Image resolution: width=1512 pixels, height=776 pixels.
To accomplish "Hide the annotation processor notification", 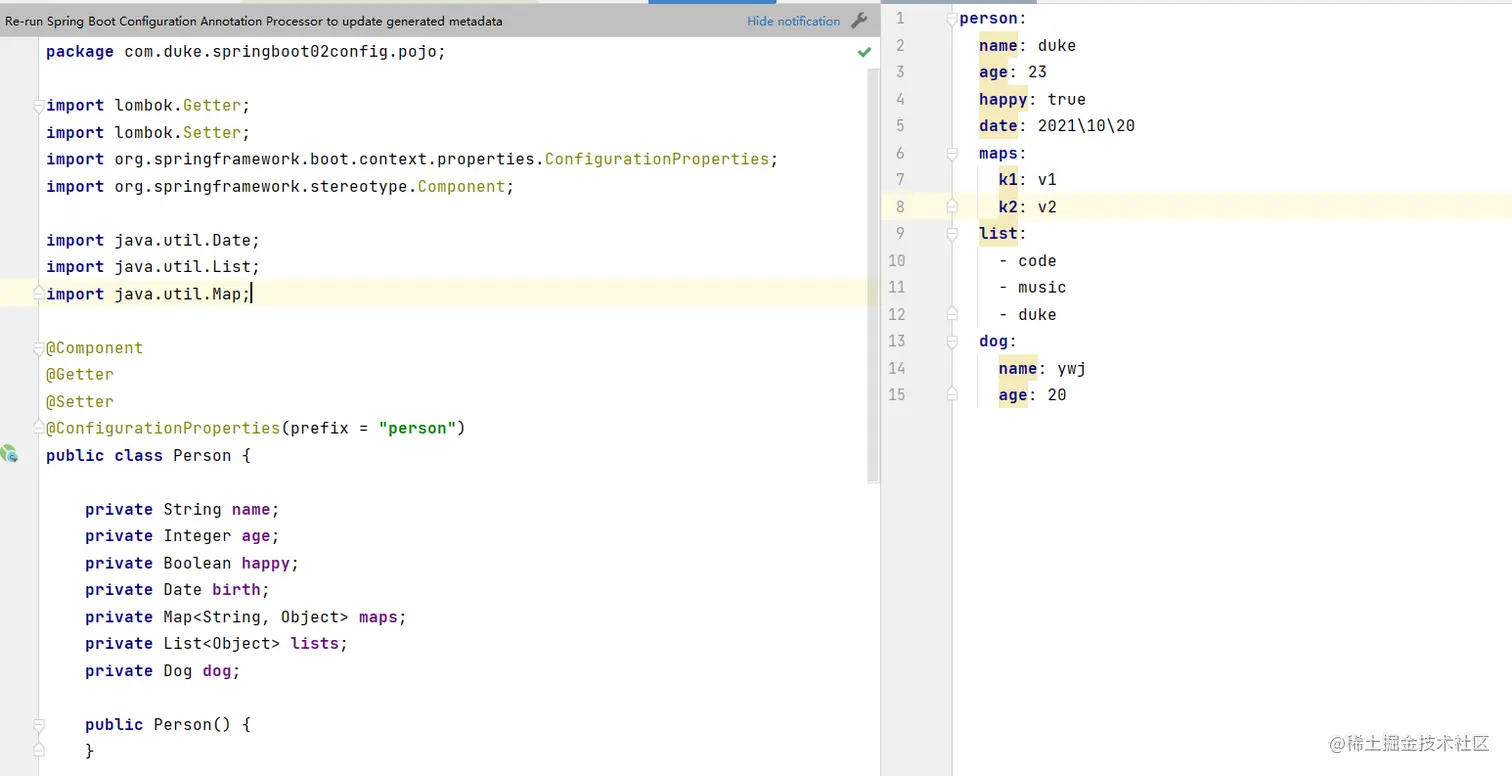I will tap(793, 21).
